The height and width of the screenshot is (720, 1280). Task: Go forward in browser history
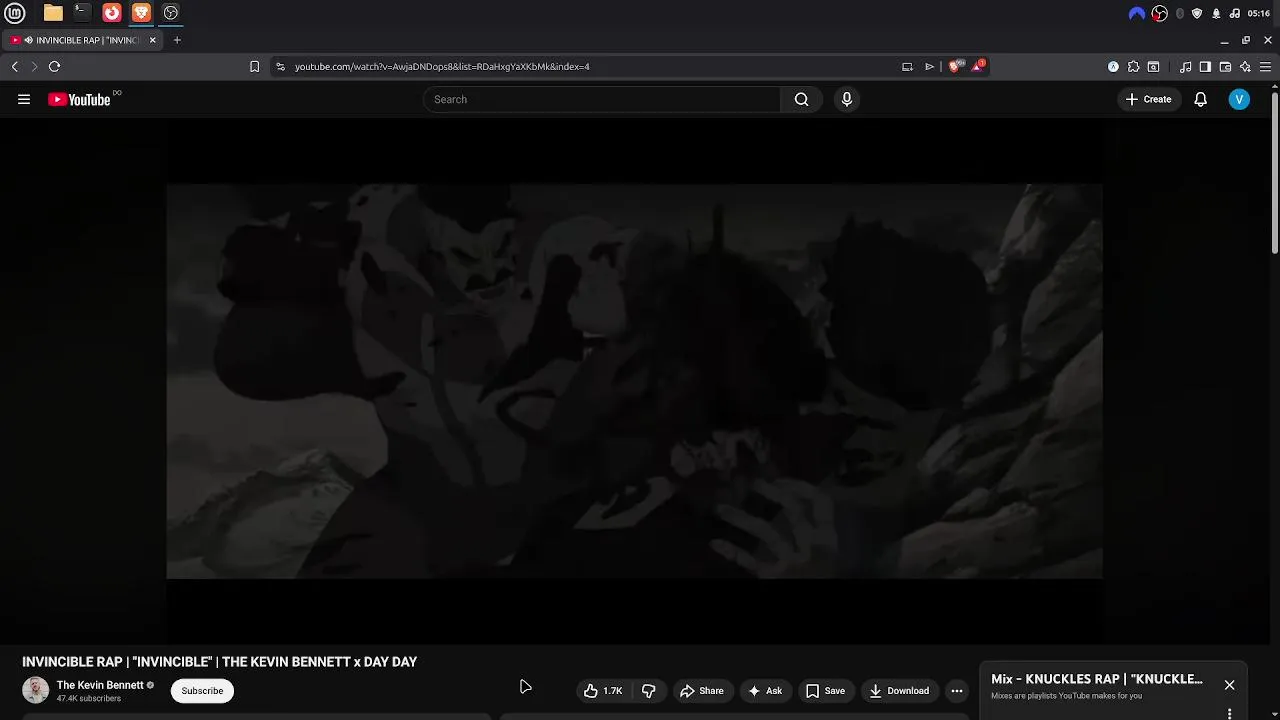tap(34, 66)
